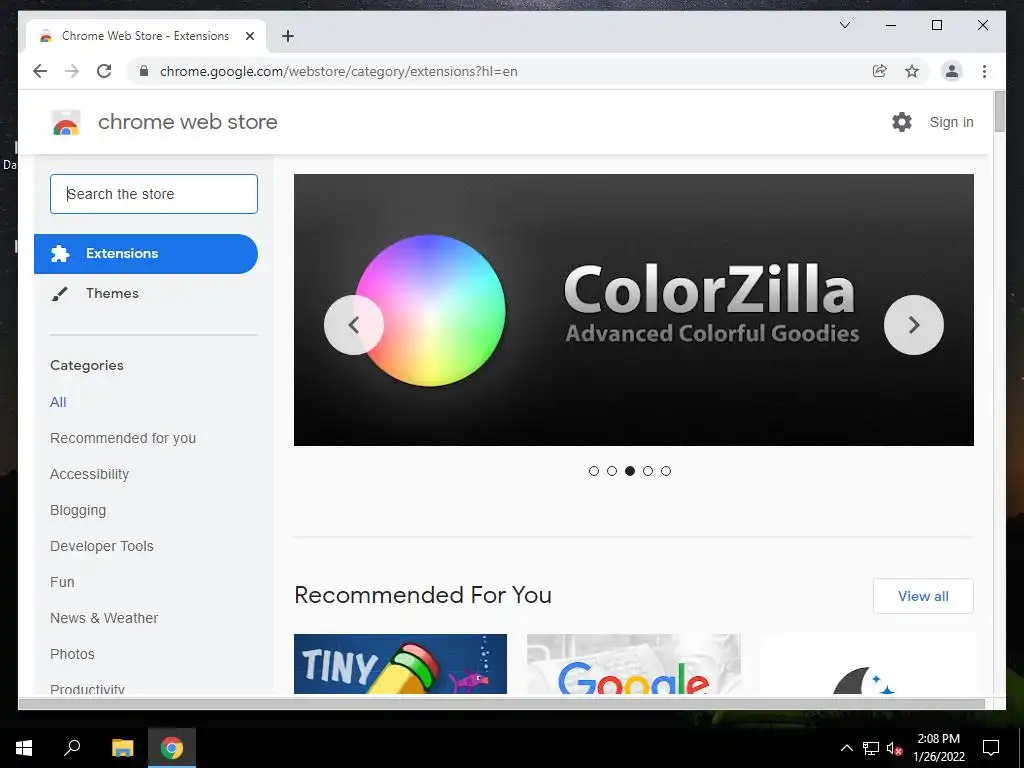The image size is (1024, 768).
Task: Share this page icon in address bar
Action: [x=880, y=71]
